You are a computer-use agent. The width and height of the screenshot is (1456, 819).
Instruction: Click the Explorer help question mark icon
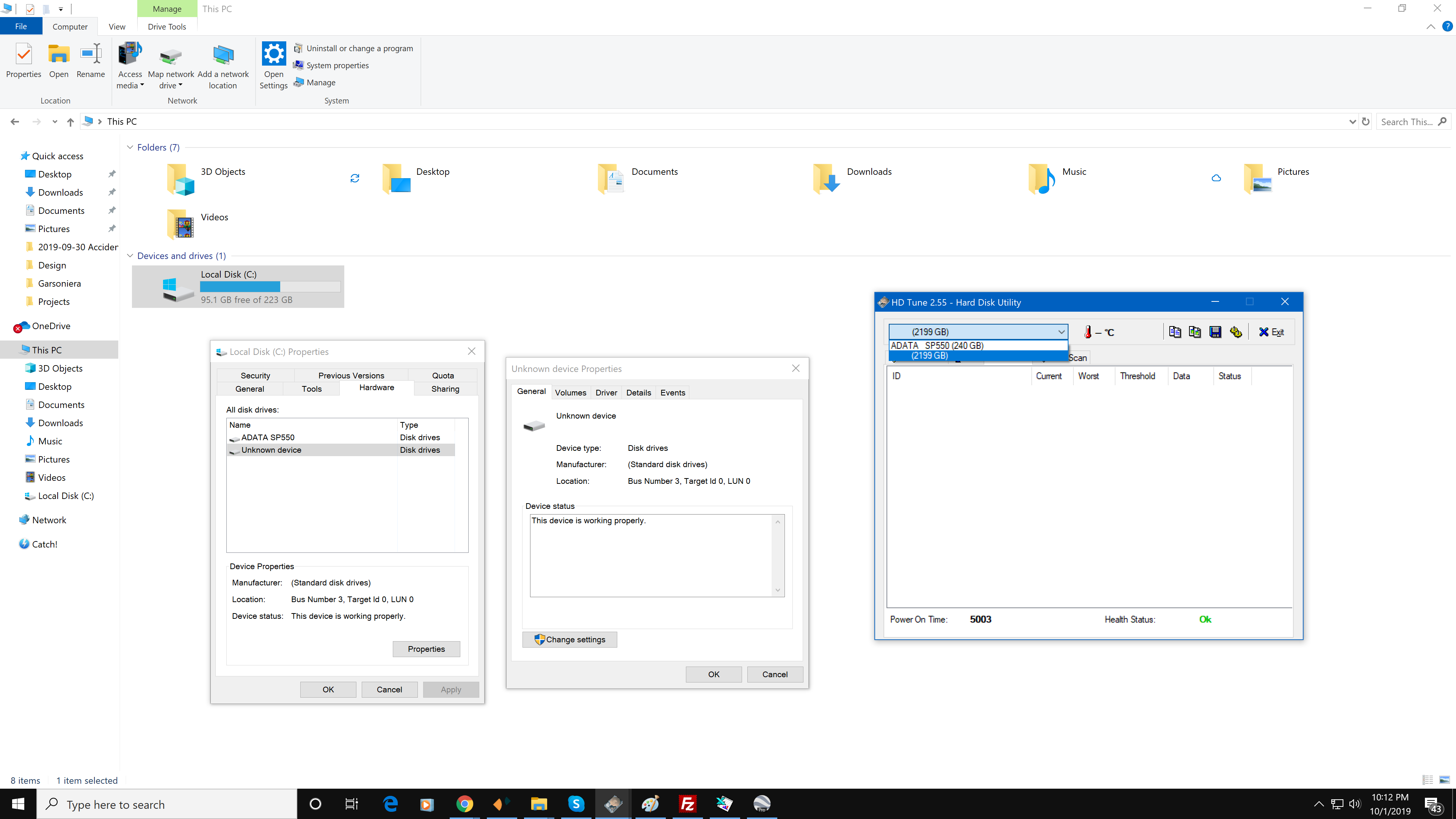coord(1447,27)
